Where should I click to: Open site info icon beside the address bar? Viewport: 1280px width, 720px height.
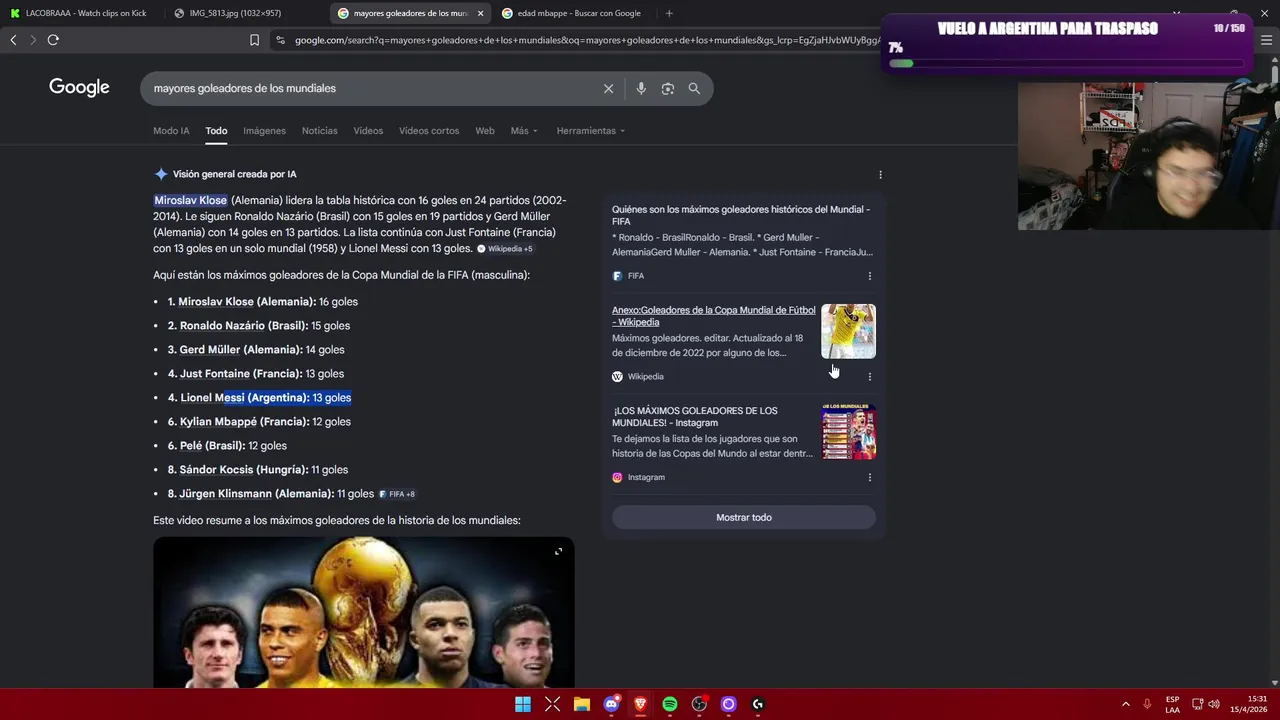click(x=280, y=40)
